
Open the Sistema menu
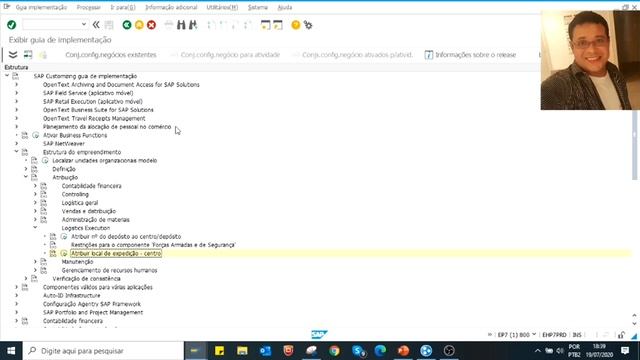(258, 7)
